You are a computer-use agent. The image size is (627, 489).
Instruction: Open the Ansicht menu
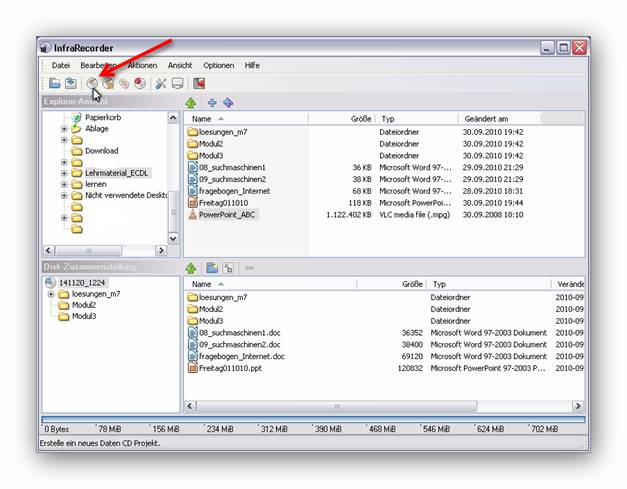(x=180, y=65)
